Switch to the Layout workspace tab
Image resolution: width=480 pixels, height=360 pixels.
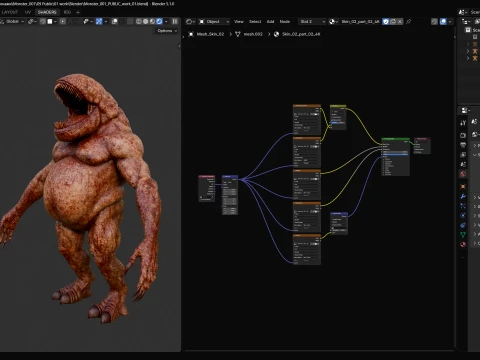[x=10, y=12]
